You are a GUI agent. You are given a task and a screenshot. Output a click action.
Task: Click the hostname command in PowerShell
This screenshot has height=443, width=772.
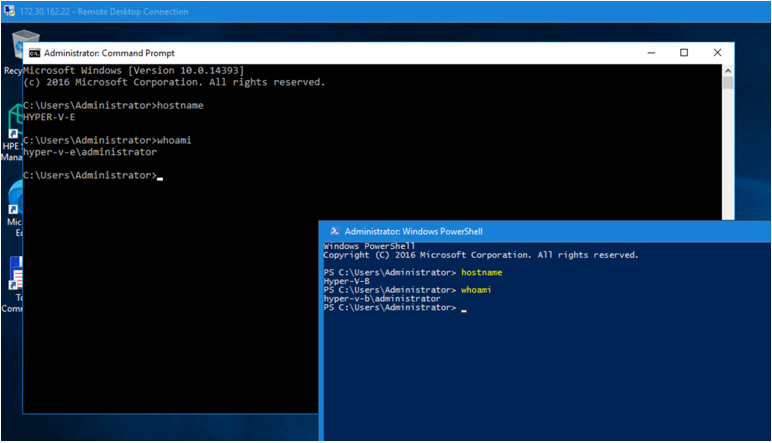point(481,272)
